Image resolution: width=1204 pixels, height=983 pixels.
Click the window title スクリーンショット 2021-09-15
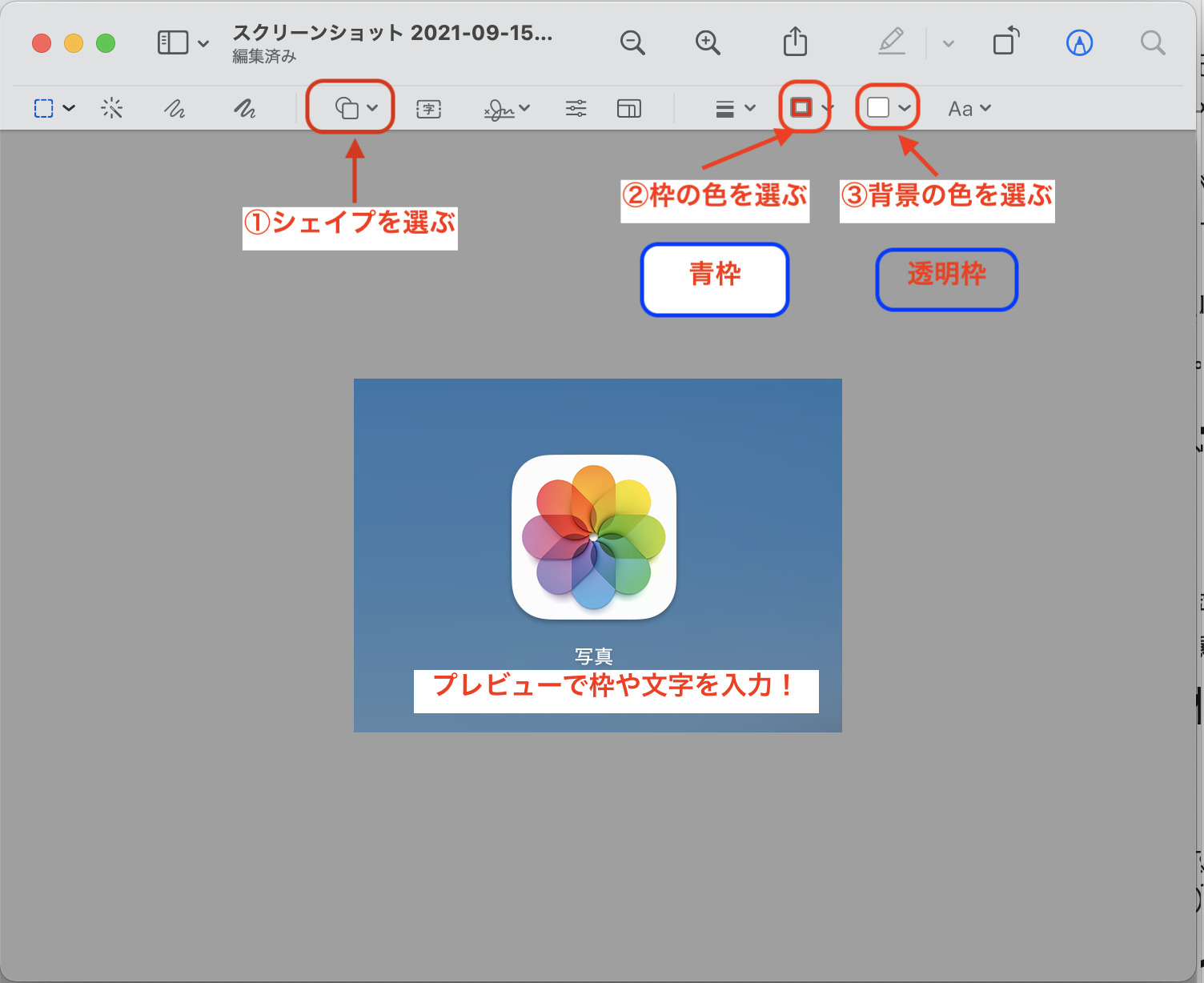(x=392, y=33)
